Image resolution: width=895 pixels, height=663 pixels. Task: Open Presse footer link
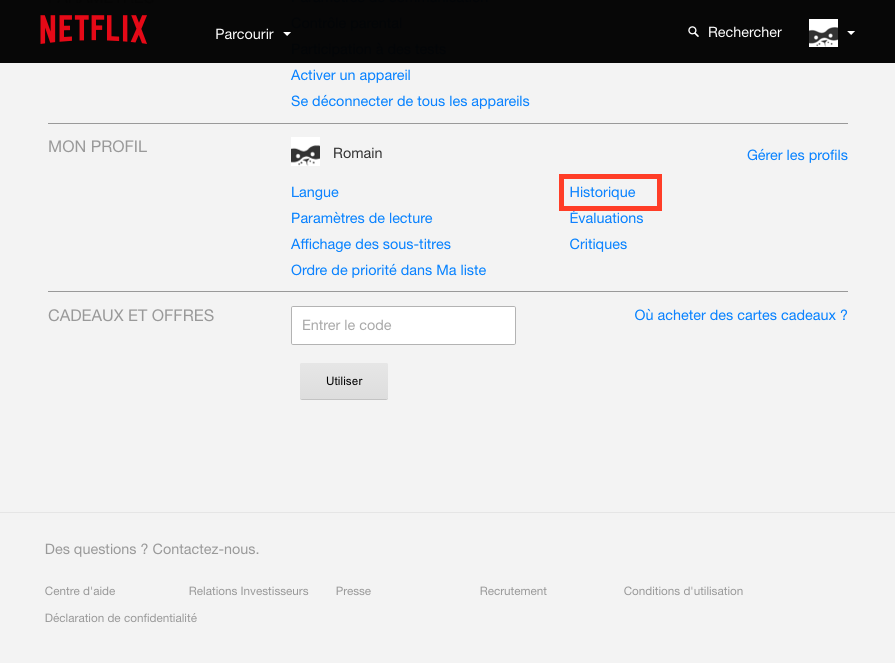[x=353, y=591]
